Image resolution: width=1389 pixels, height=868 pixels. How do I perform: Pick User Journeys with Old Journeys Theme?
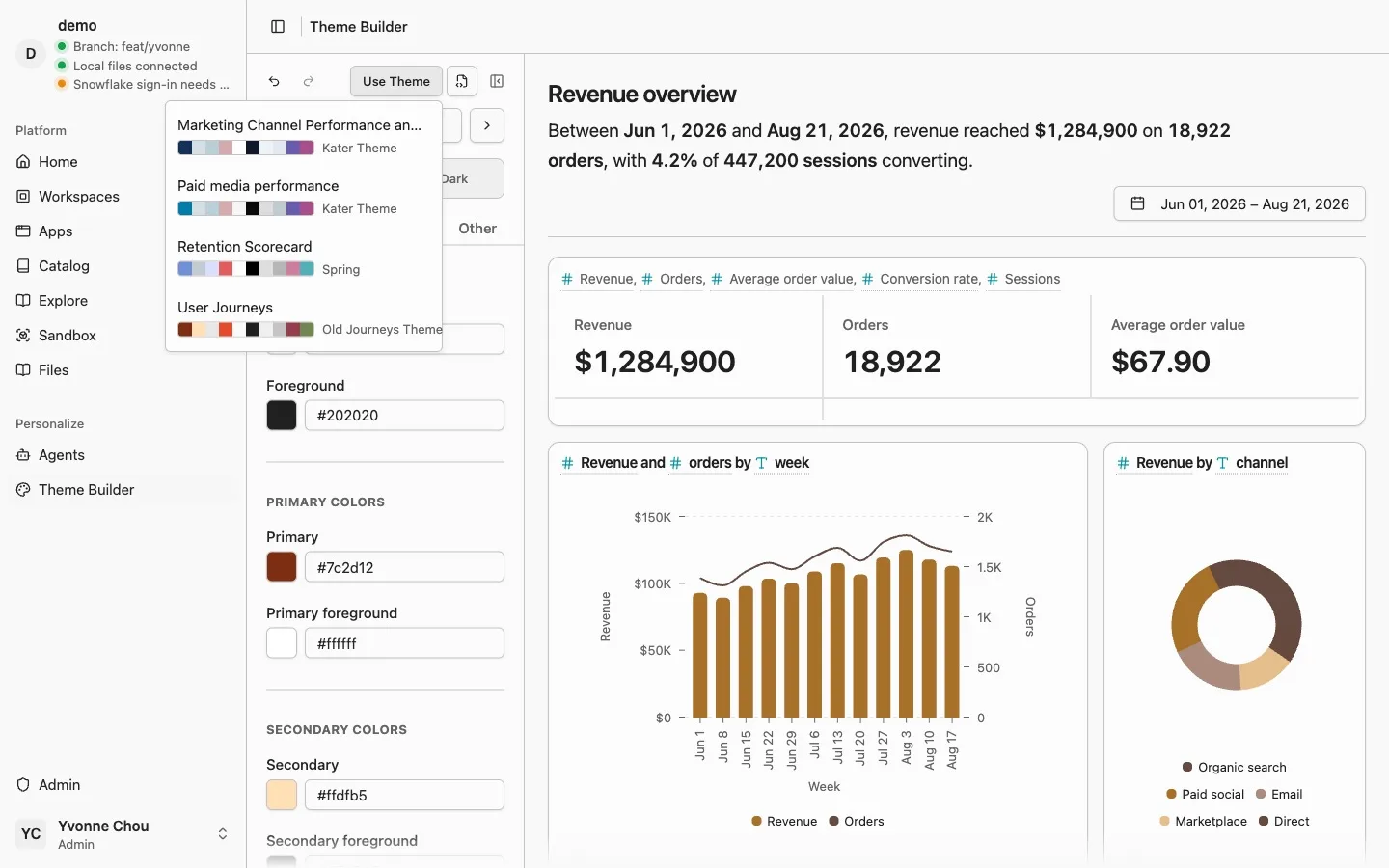(x=304, y=318)
